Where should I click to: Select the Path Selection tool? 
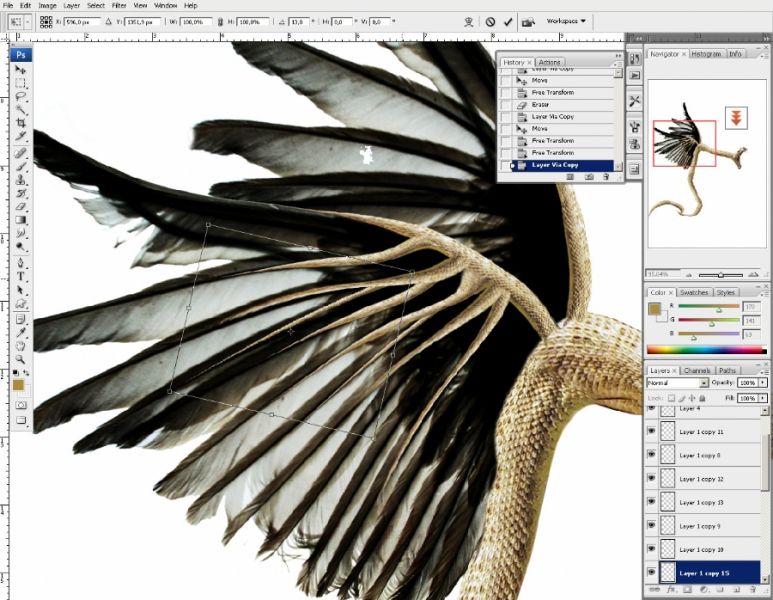click(21, 290)
